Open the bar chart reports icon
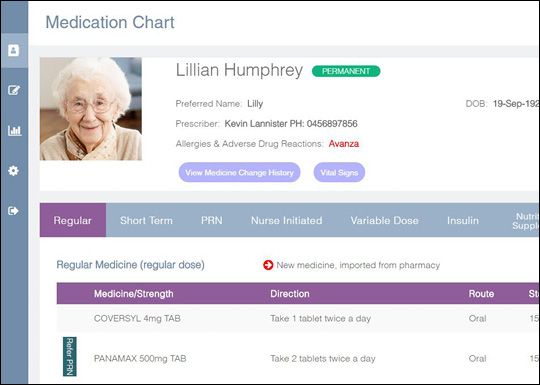This screenshot has width=540, height=385. click(x=14, y=131)
